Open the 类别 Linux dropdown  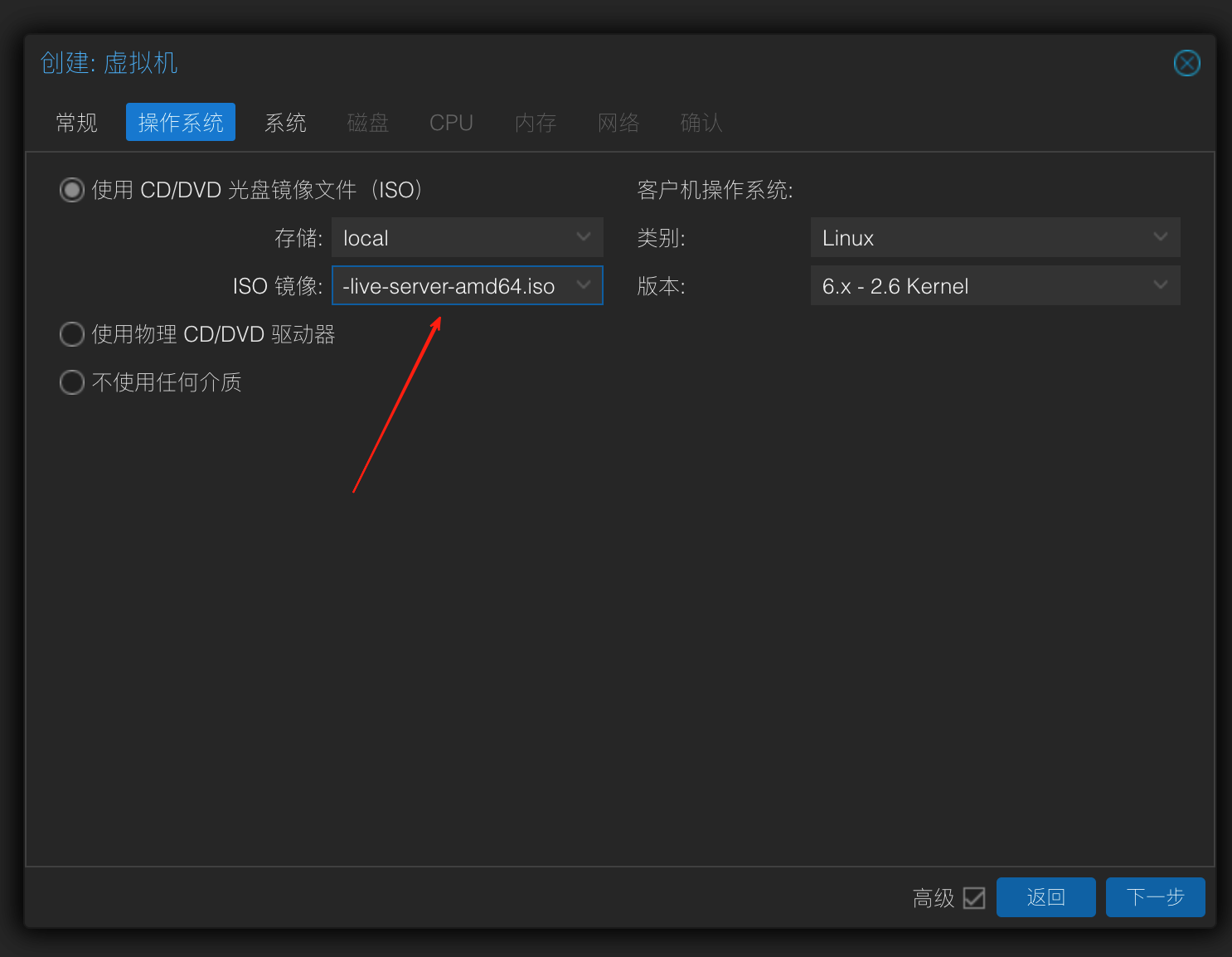994,238
